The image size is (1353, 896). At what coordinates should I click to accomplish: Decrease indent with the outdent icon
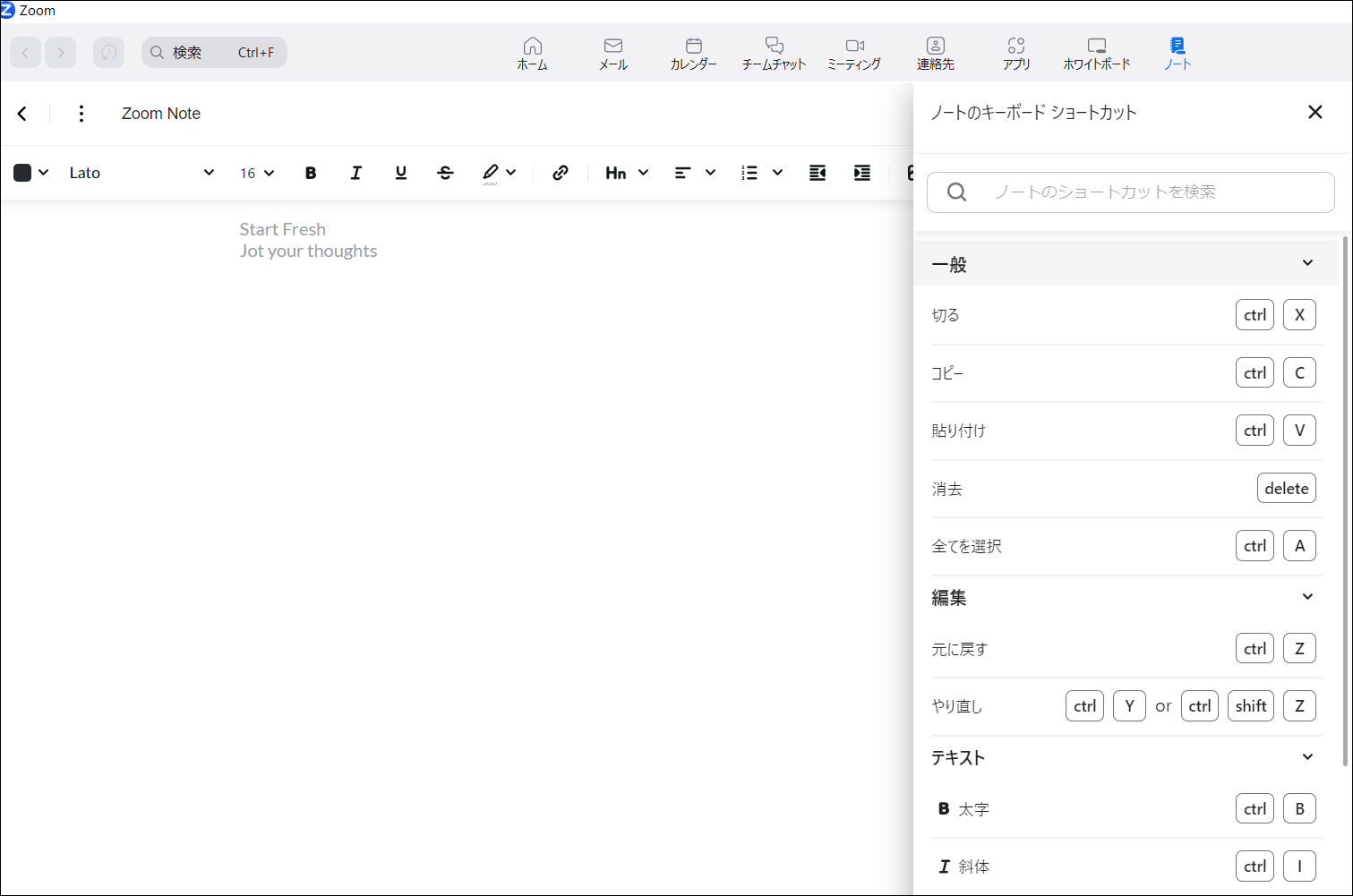coord(817,173)
